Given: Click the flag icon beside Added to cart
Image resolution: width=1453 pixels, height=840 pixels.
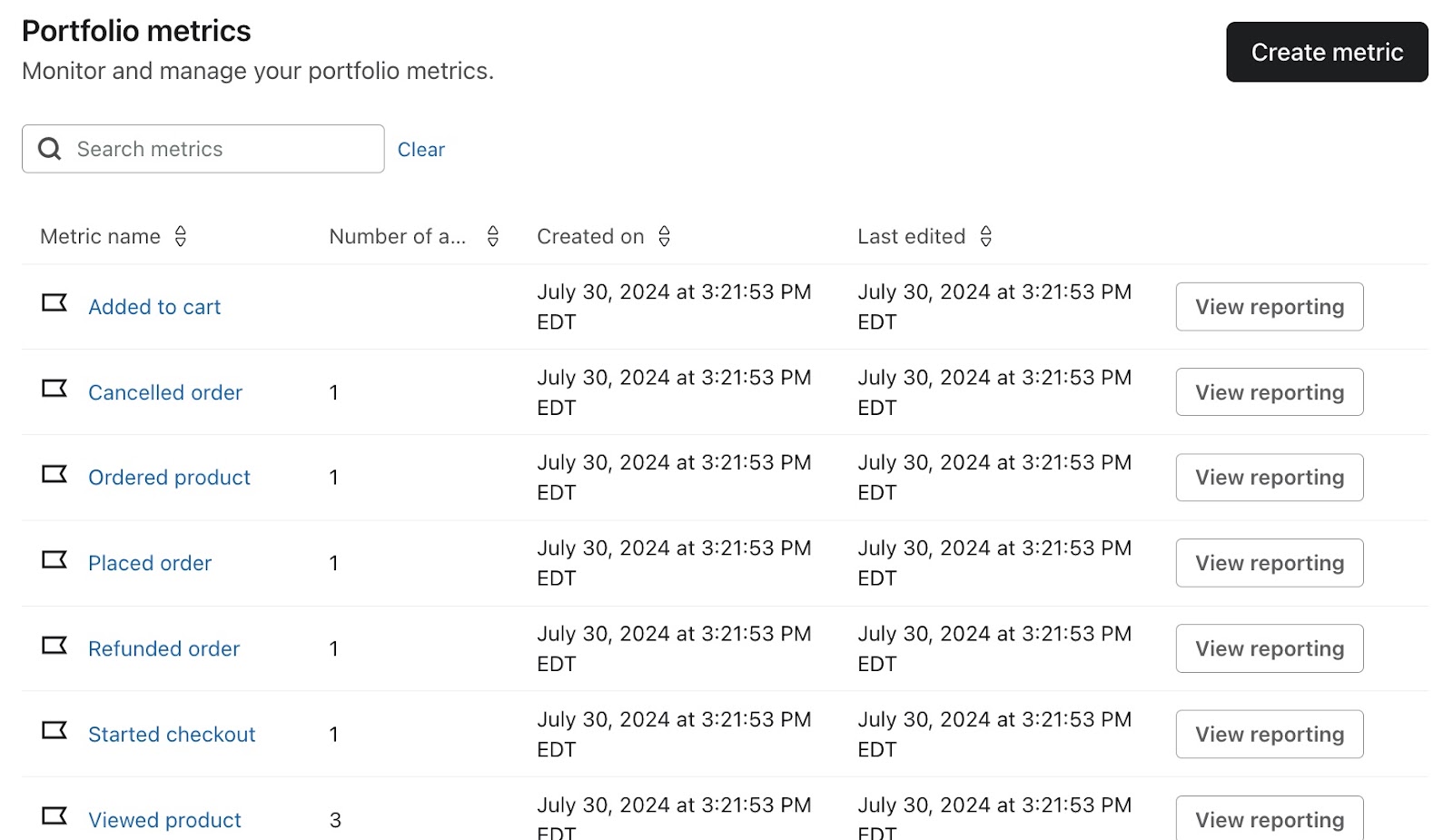Looking at the screenshot, I should click(x=54, y=302).
